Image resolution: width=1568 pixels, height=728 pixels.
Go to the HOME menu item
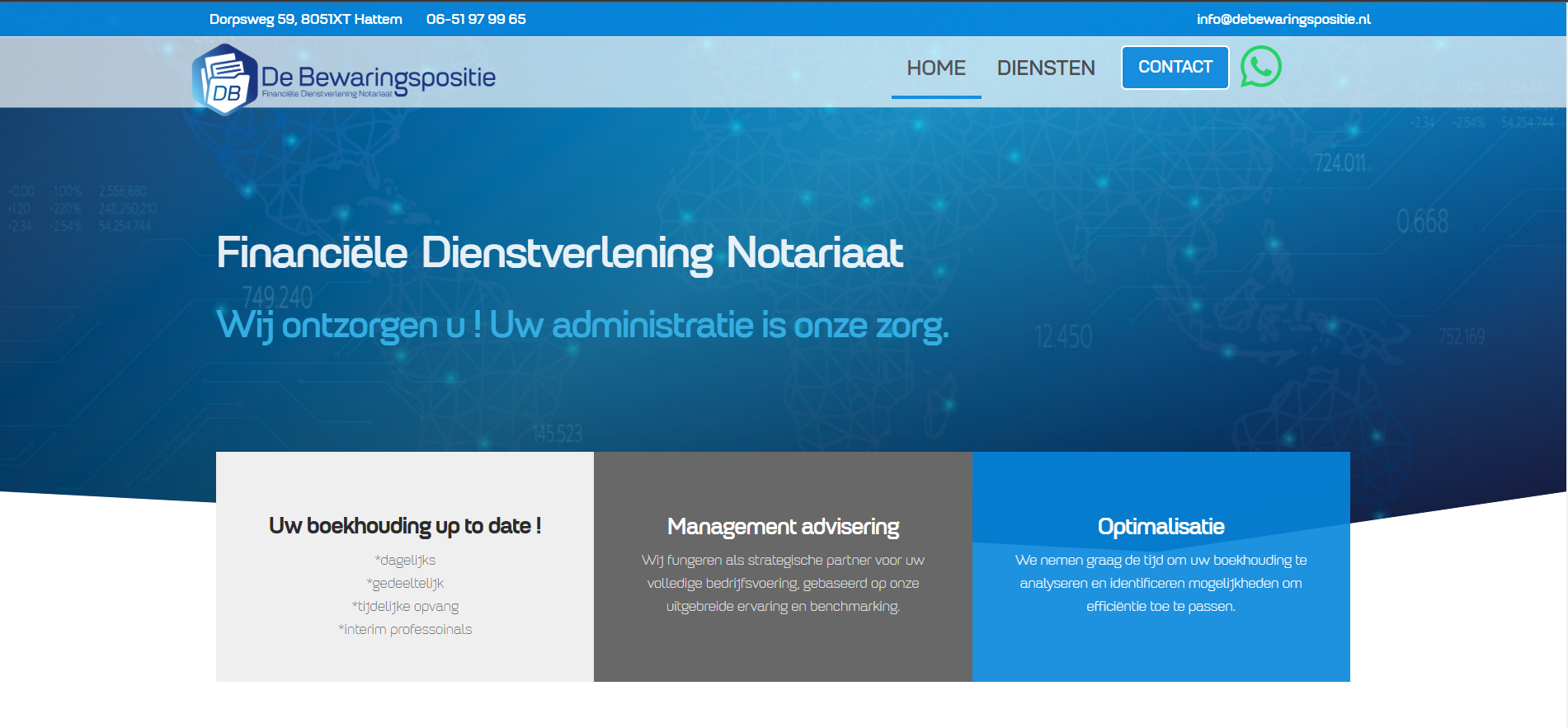click(x=935, y=68)
